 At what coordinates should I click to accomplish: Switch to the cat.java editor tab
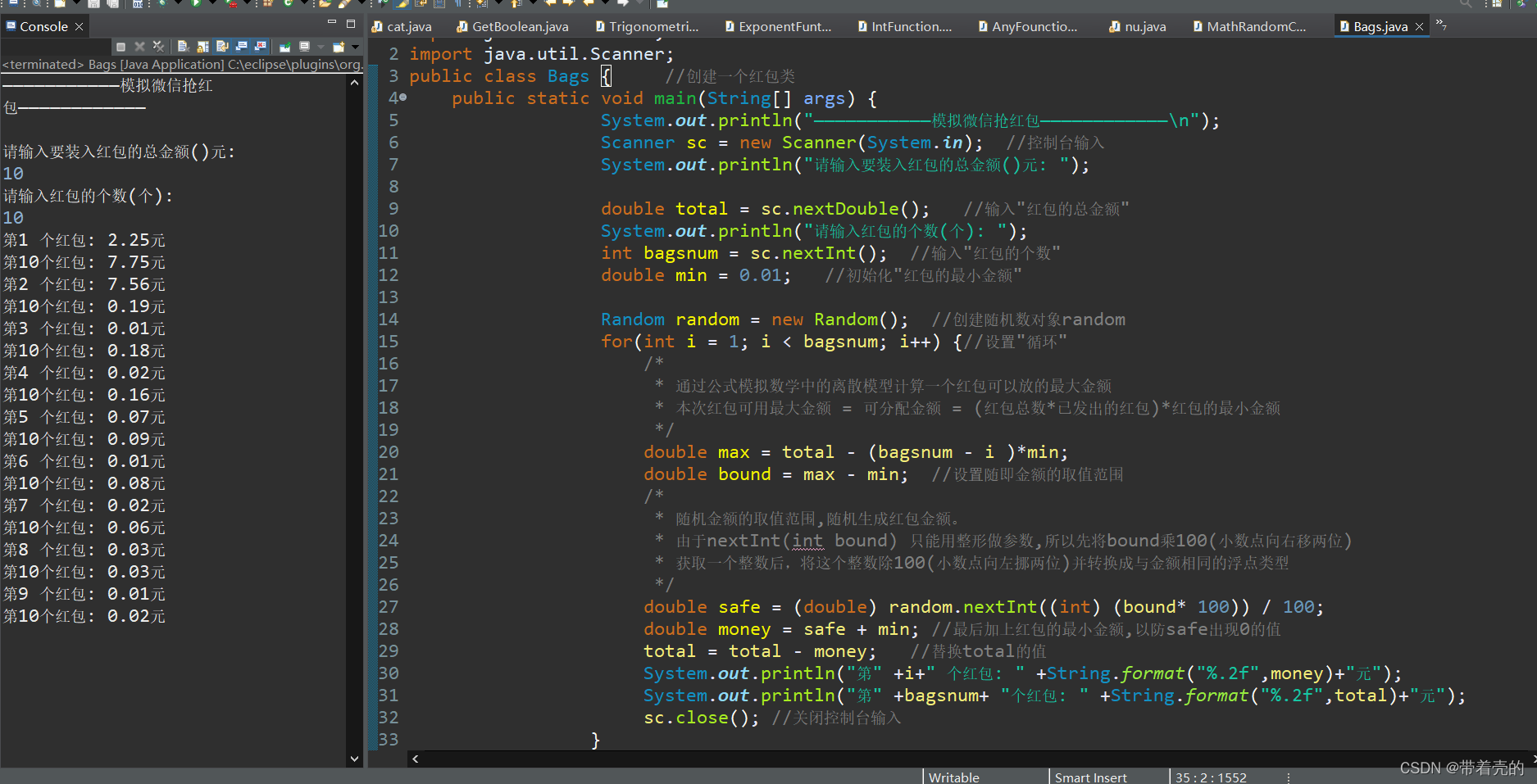pos(402,26)
